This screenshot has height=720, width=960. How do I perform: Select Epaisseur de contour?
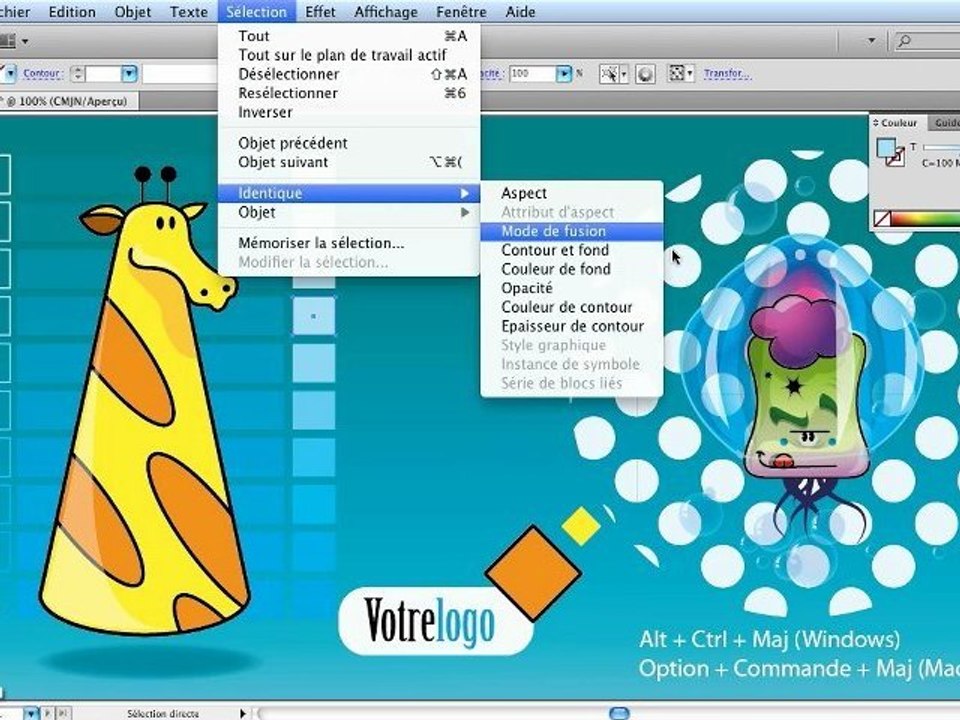572,326
